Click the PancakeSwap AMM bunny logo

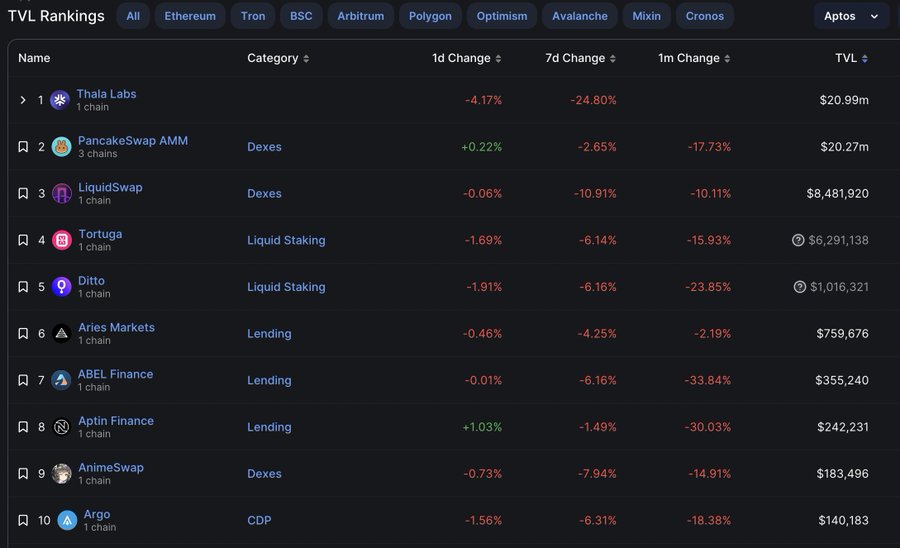point(61,147)
